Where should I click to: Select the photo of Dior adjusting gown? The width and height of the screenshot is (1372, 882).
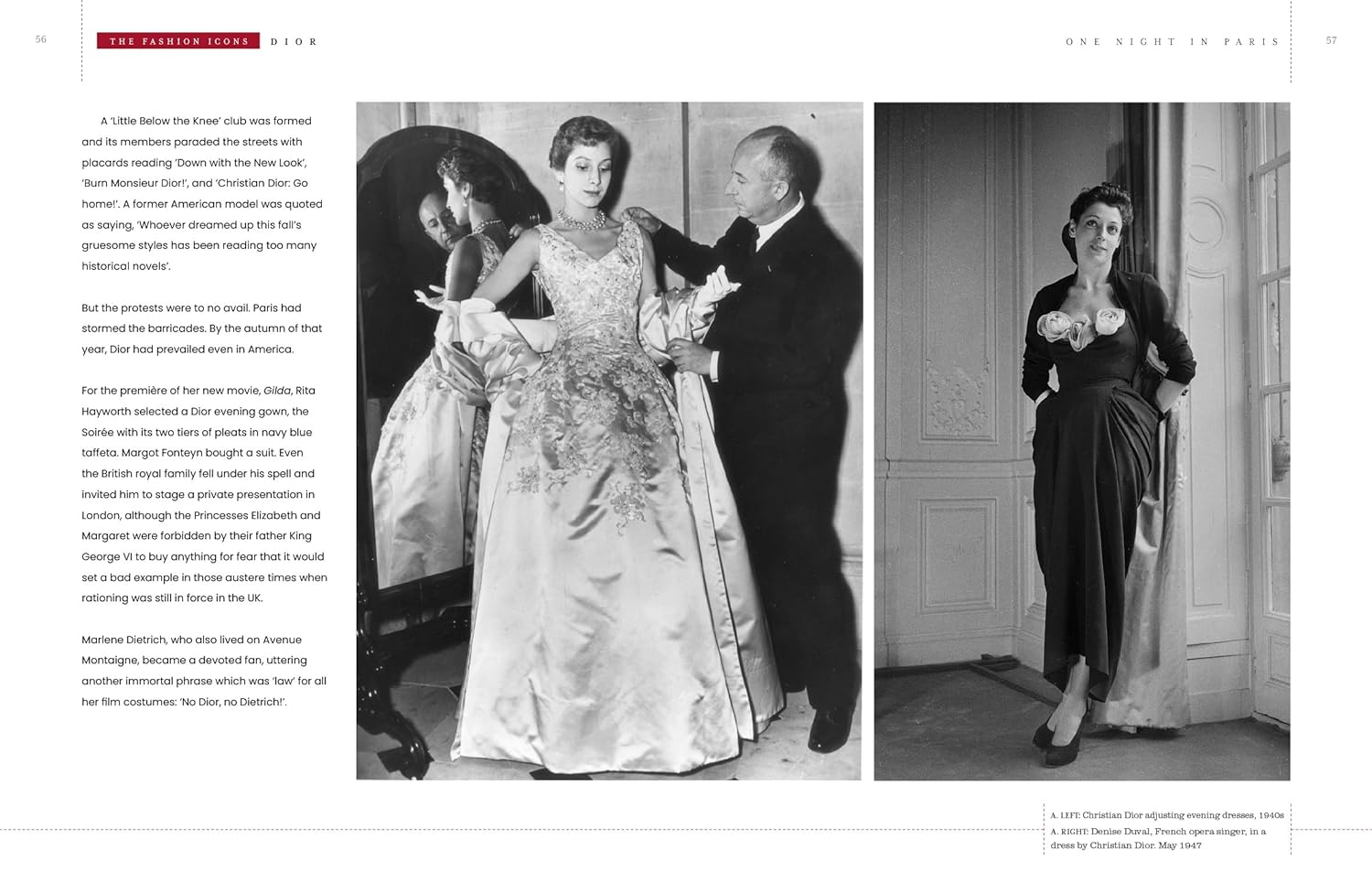[609, 441]
